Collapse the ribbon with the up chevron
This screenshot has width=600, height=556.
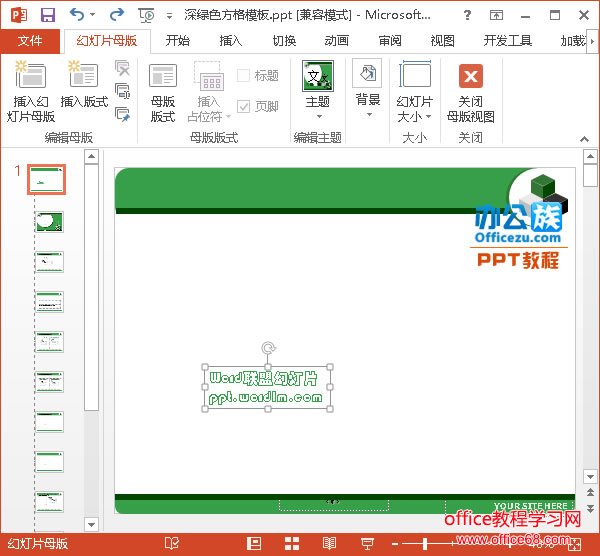point(584,139)
